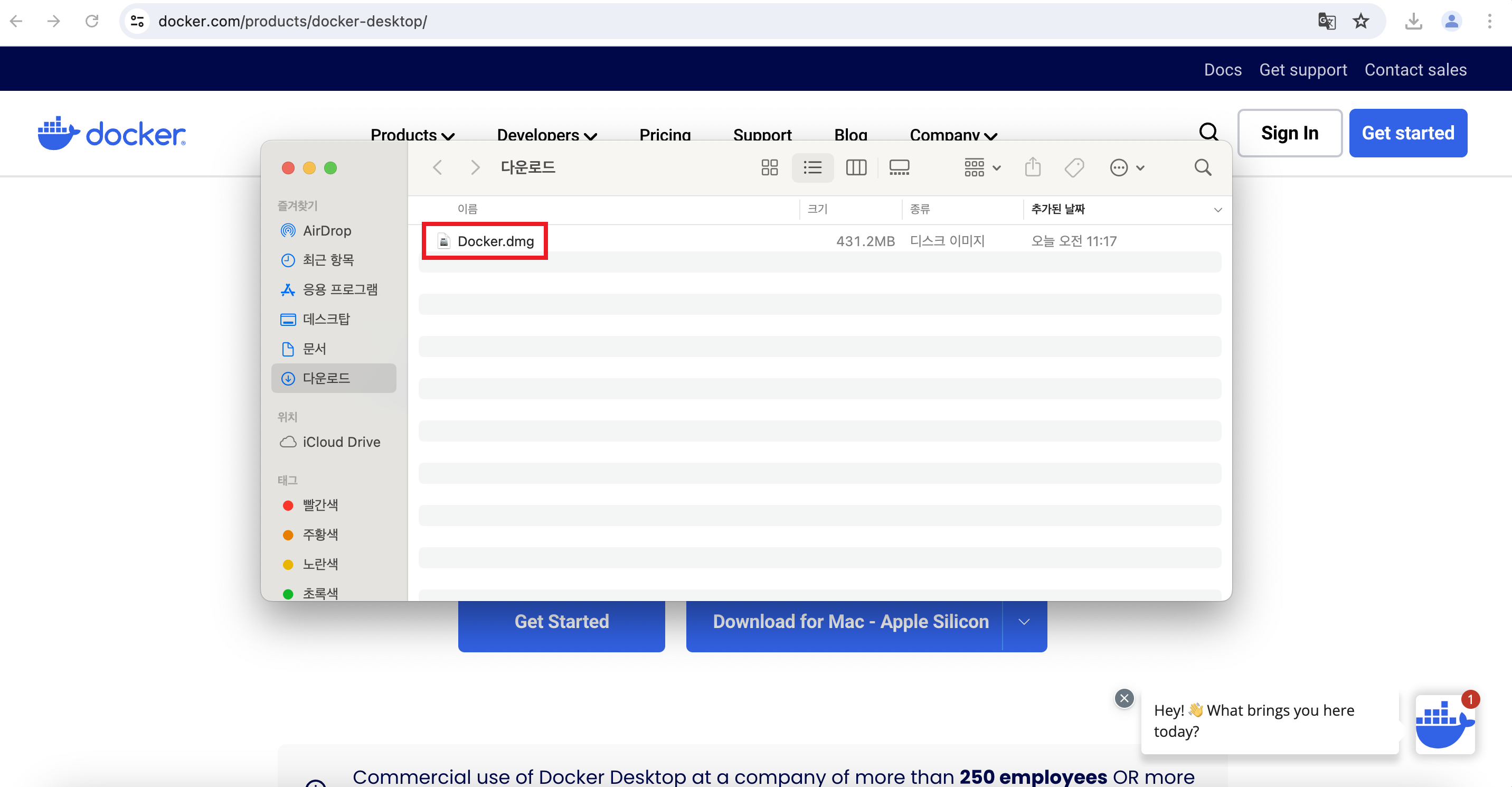Click the Finder share icon
The height and width of the screenshot is (787, 1512).
[1033, 168]
